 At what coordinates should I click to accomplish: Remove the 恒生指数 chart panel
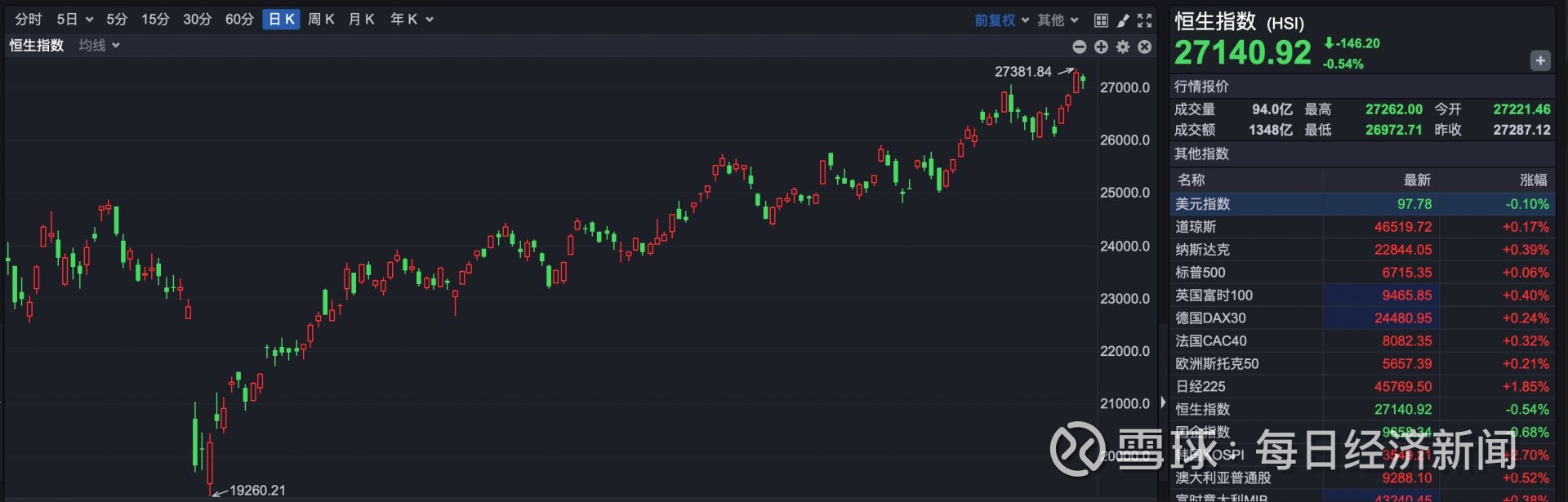coord(1145,47)
